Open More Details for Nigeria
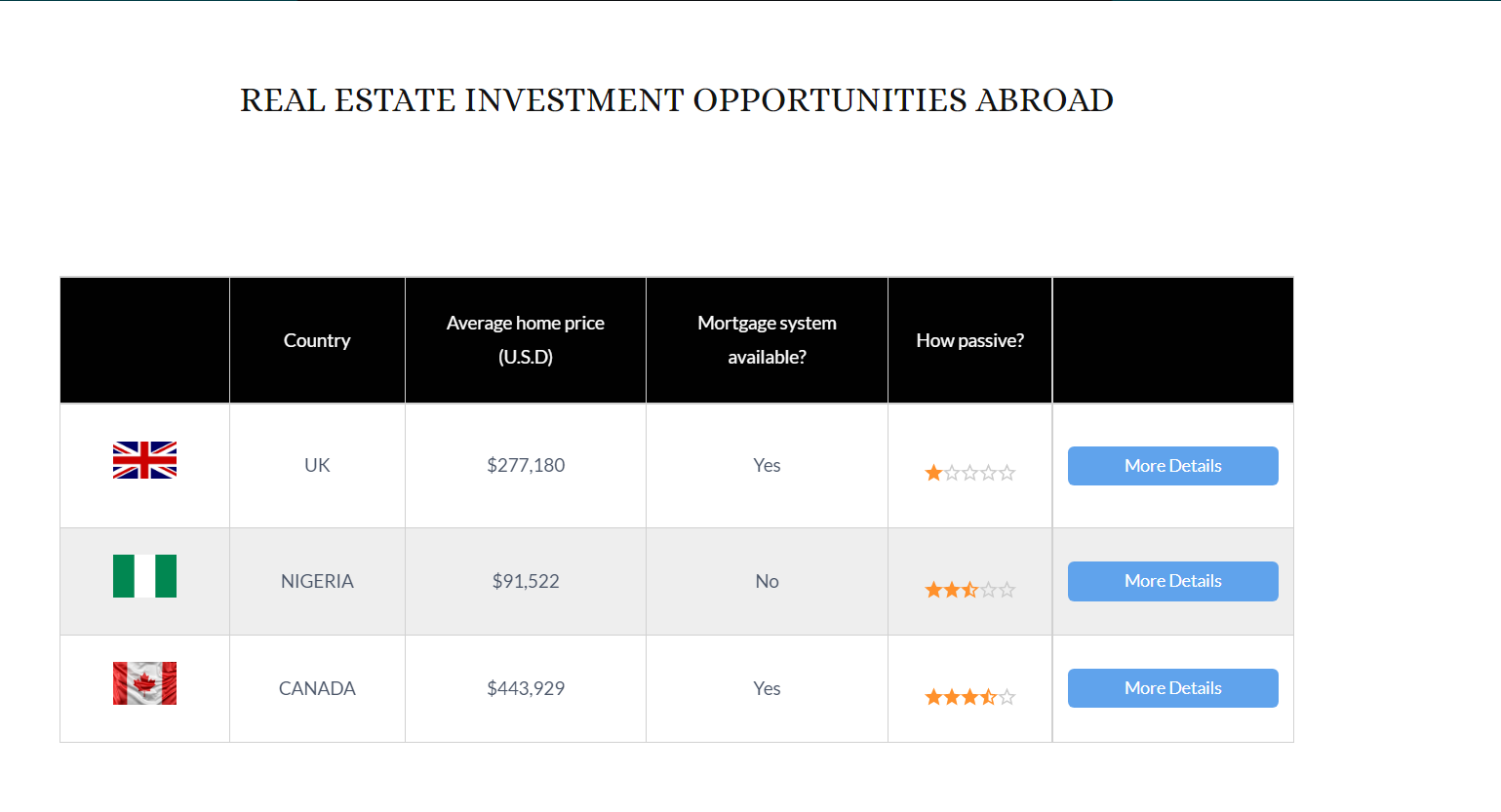Viewport: 1501px width, 812px height. tap(1172, 581)
